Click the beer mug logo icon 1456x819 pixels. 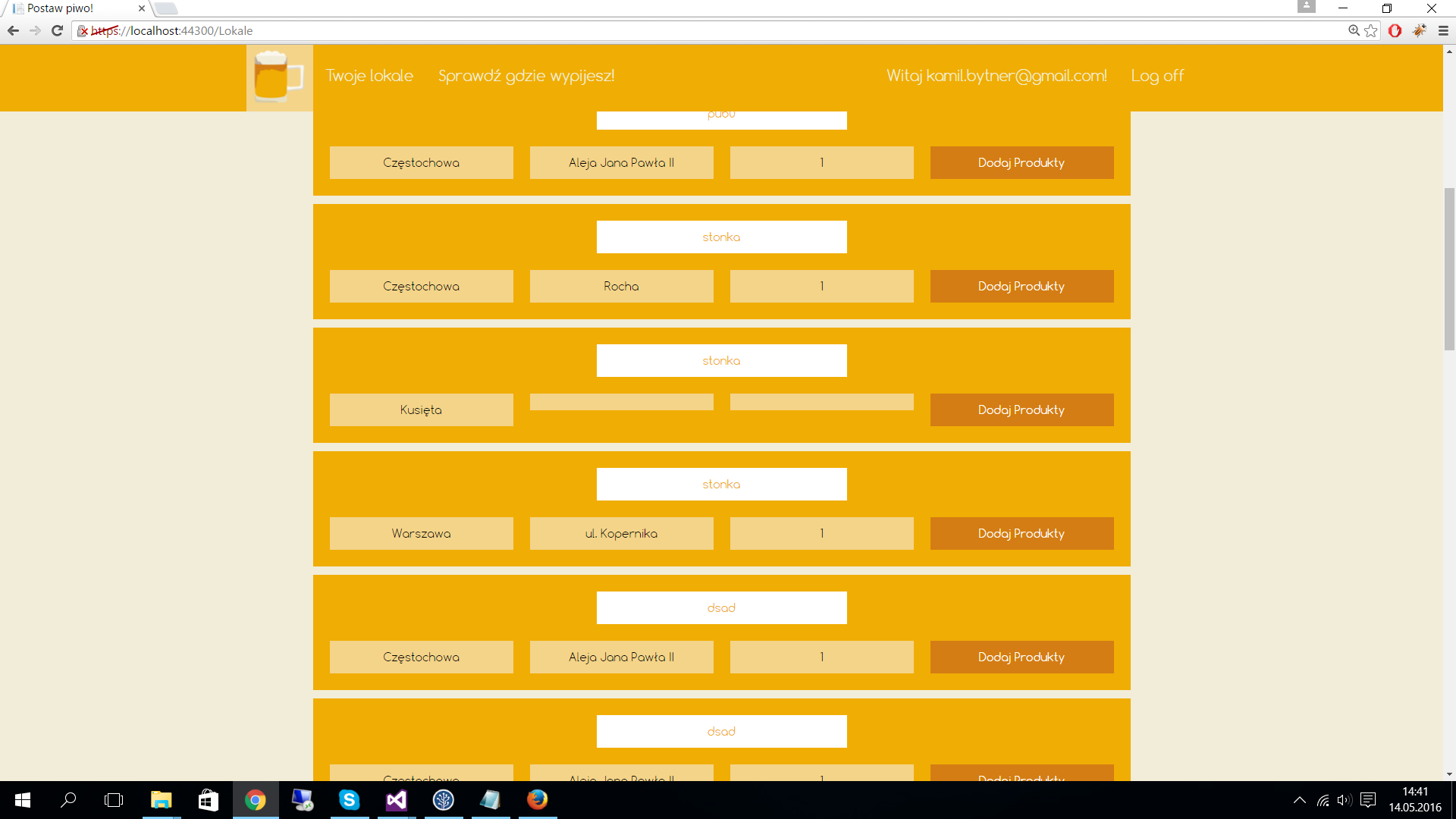point(278,77)
